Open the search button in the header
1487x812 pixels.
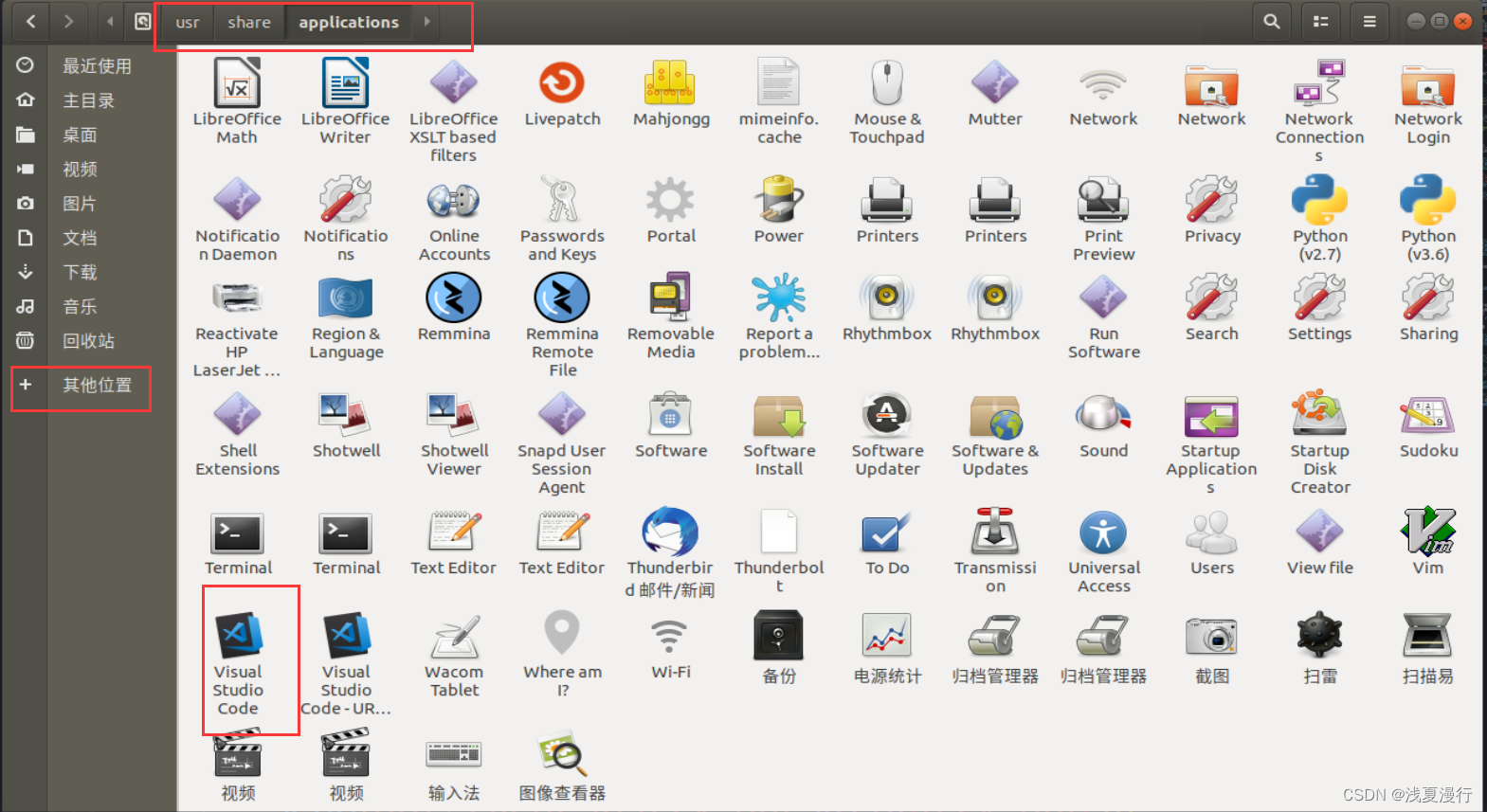(x=1272, y=21)
